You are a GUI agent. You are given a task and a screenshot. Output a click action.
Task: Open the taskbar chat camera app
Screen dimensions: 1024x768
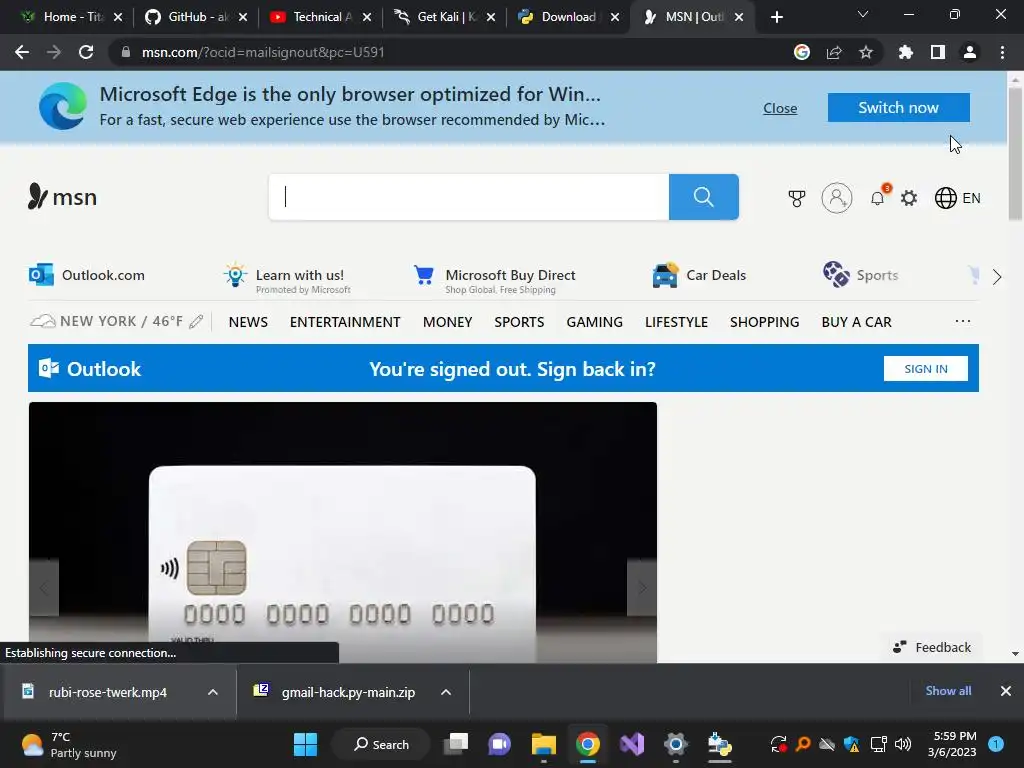500,744
